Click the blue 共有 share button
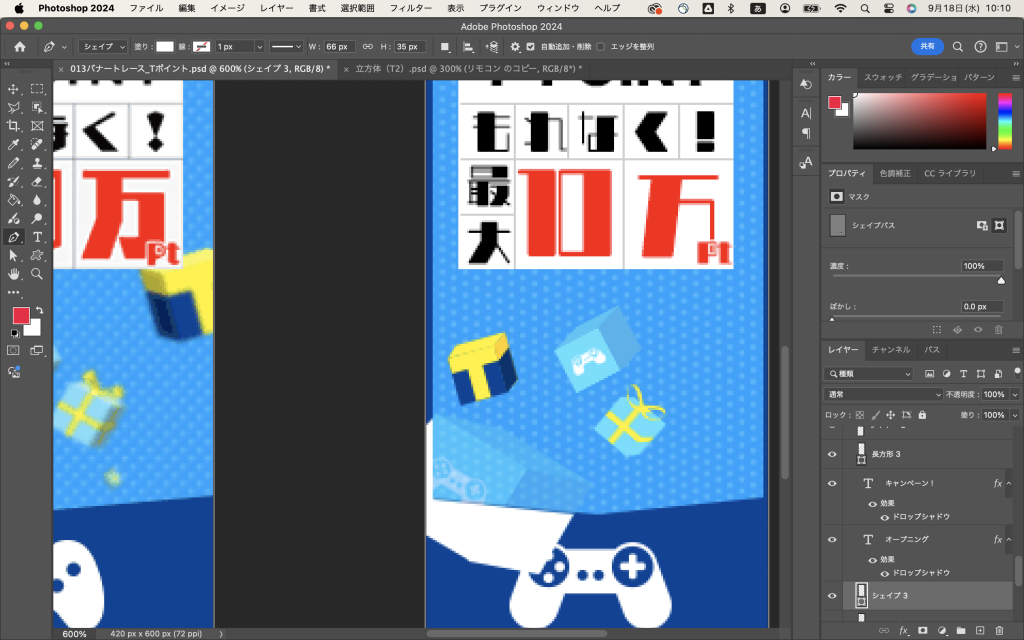1024x640 pixels. tap(927, 47)
